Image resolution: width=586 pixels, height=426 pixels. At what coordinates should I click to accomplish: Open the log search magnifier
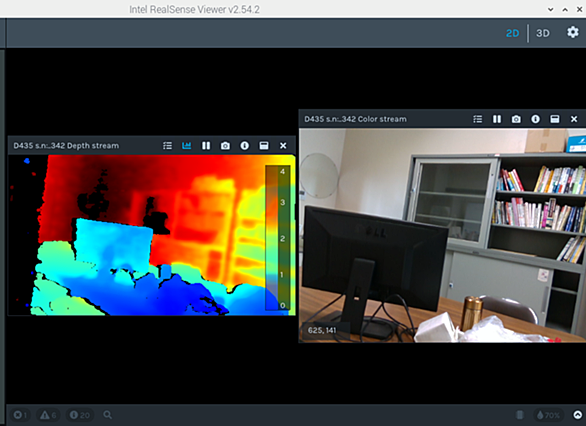(x=108, y=415)
